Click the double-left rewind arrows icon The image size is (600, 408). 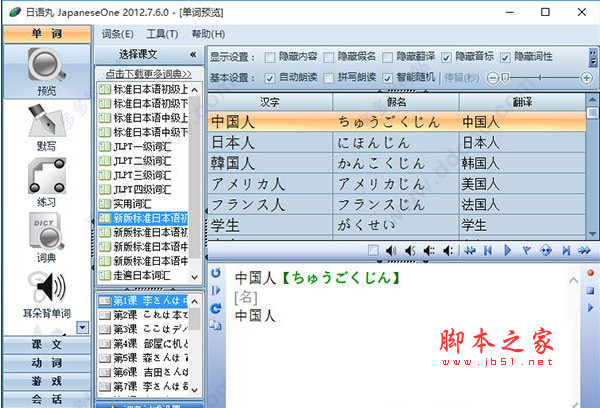pos(470,251)
